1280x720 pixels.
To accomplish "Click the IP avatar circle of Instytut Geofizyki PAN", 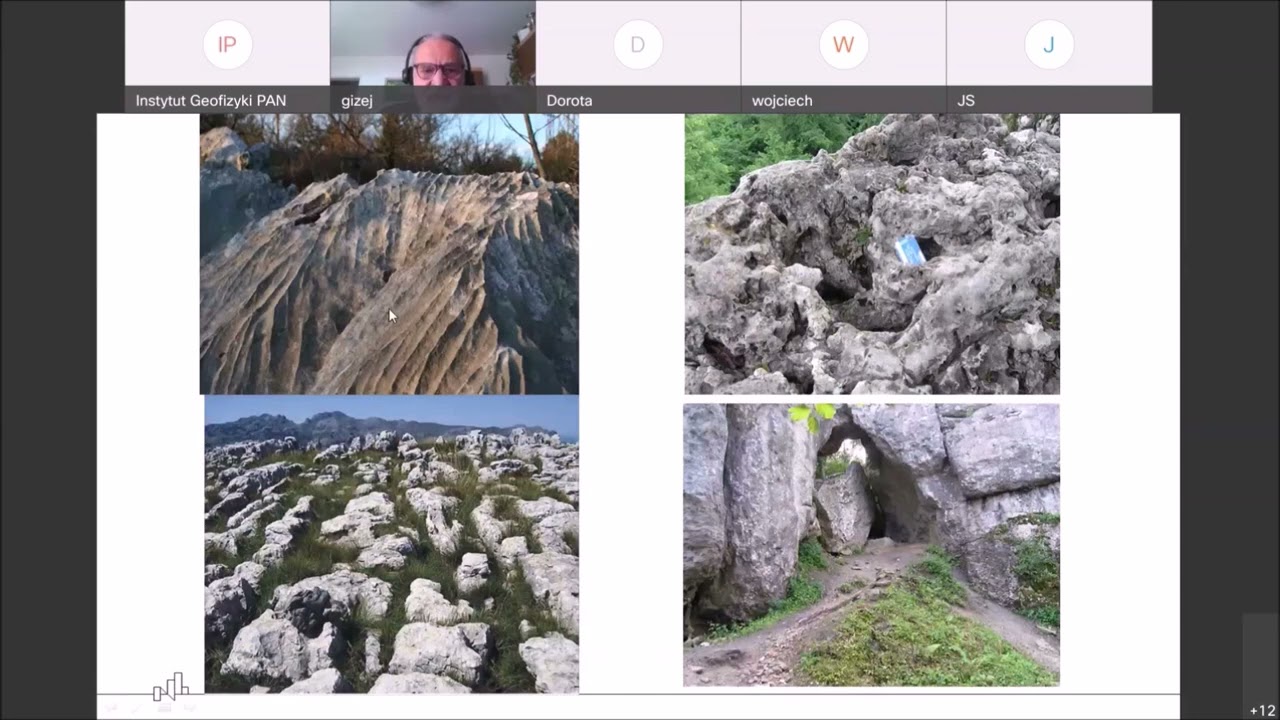I will tap(227, 44).
